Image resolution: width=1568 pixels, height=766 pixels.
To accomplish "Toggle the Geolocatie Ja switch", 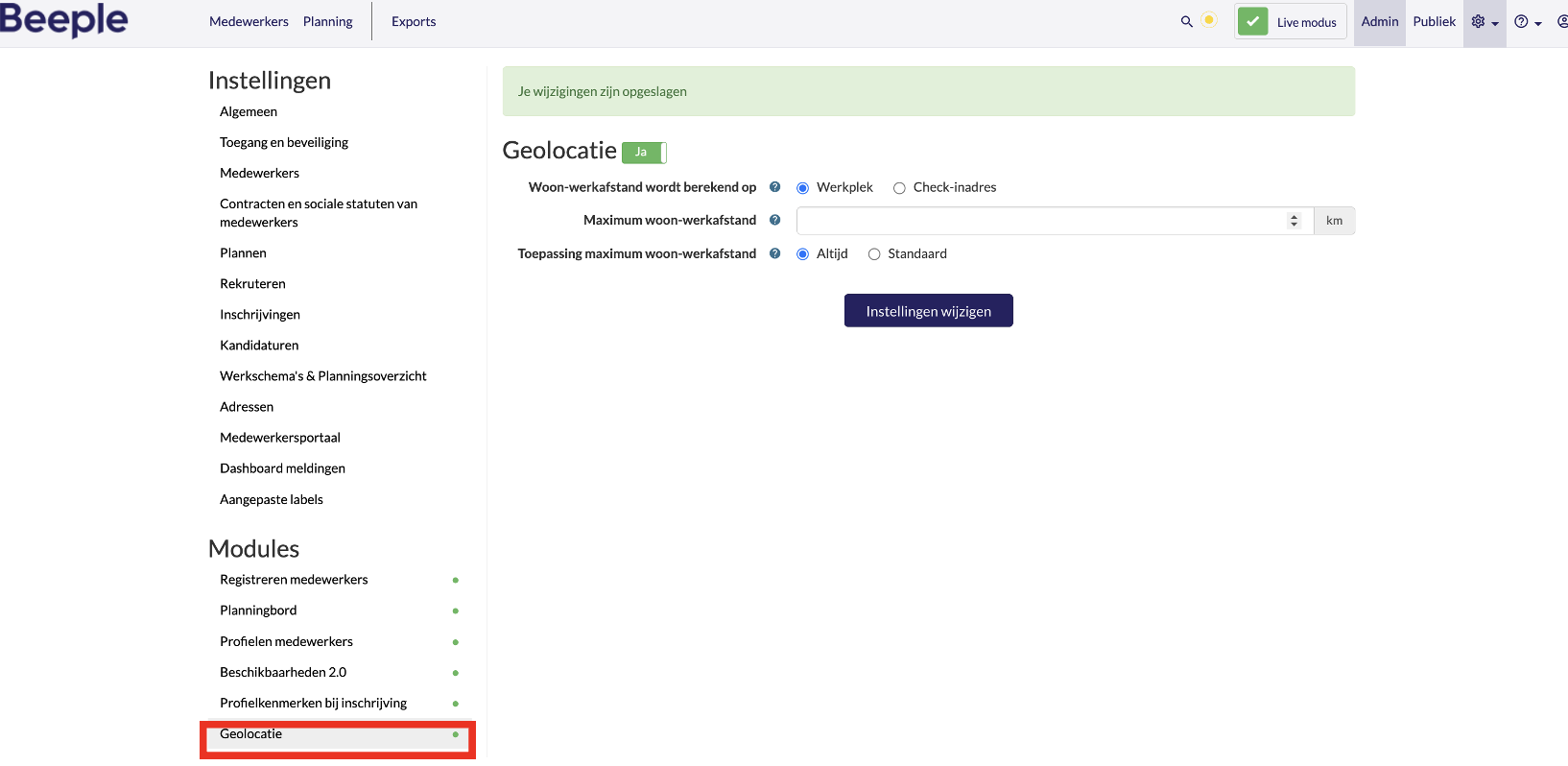I will coord(644,152).
